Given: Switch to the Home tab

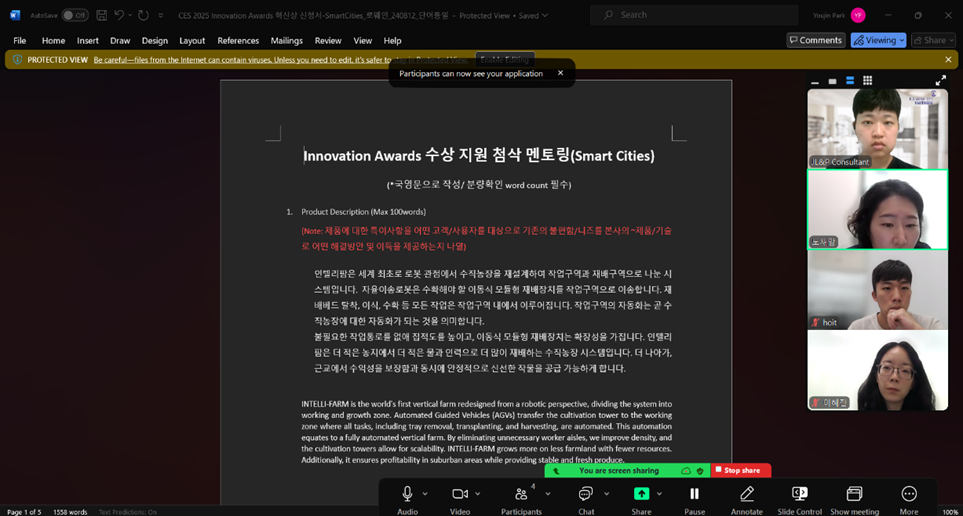Looking at the screenshot, I should [x=53, y=41].
